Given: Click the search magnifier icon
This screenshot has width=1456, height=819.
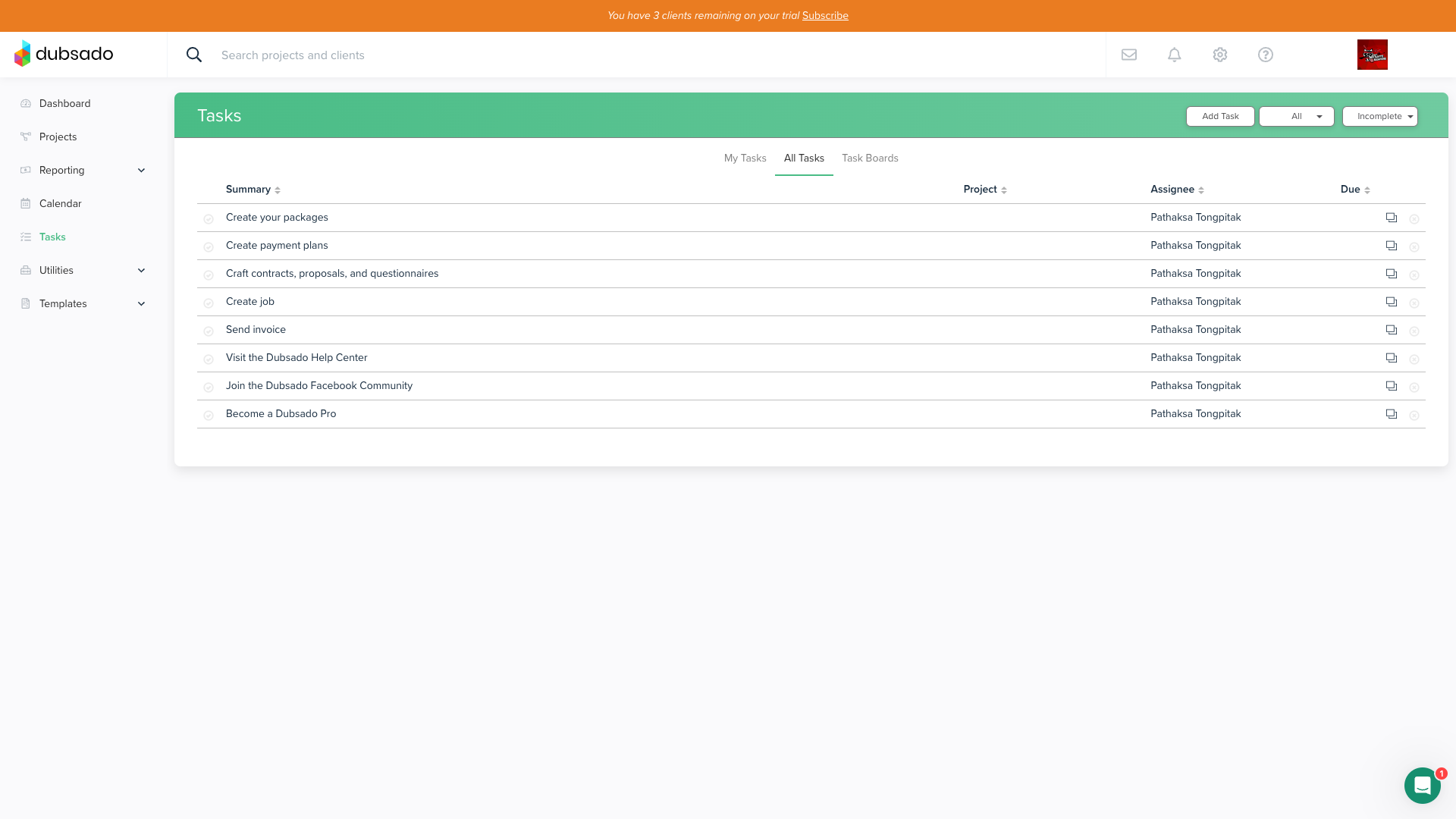Looking at the screenshot, I should 194,55.
